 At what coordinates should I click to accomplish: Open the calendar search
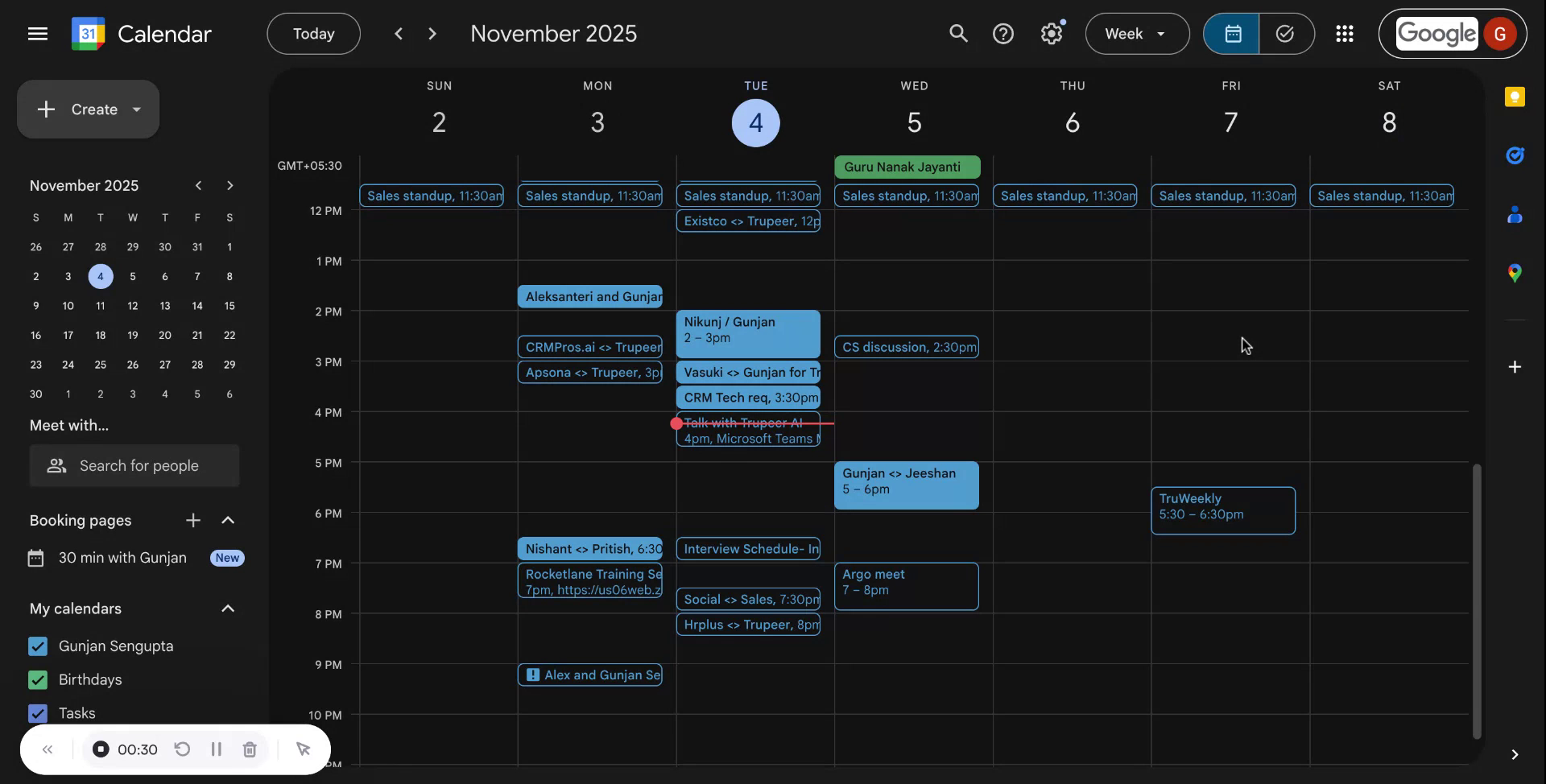point(958,33)
